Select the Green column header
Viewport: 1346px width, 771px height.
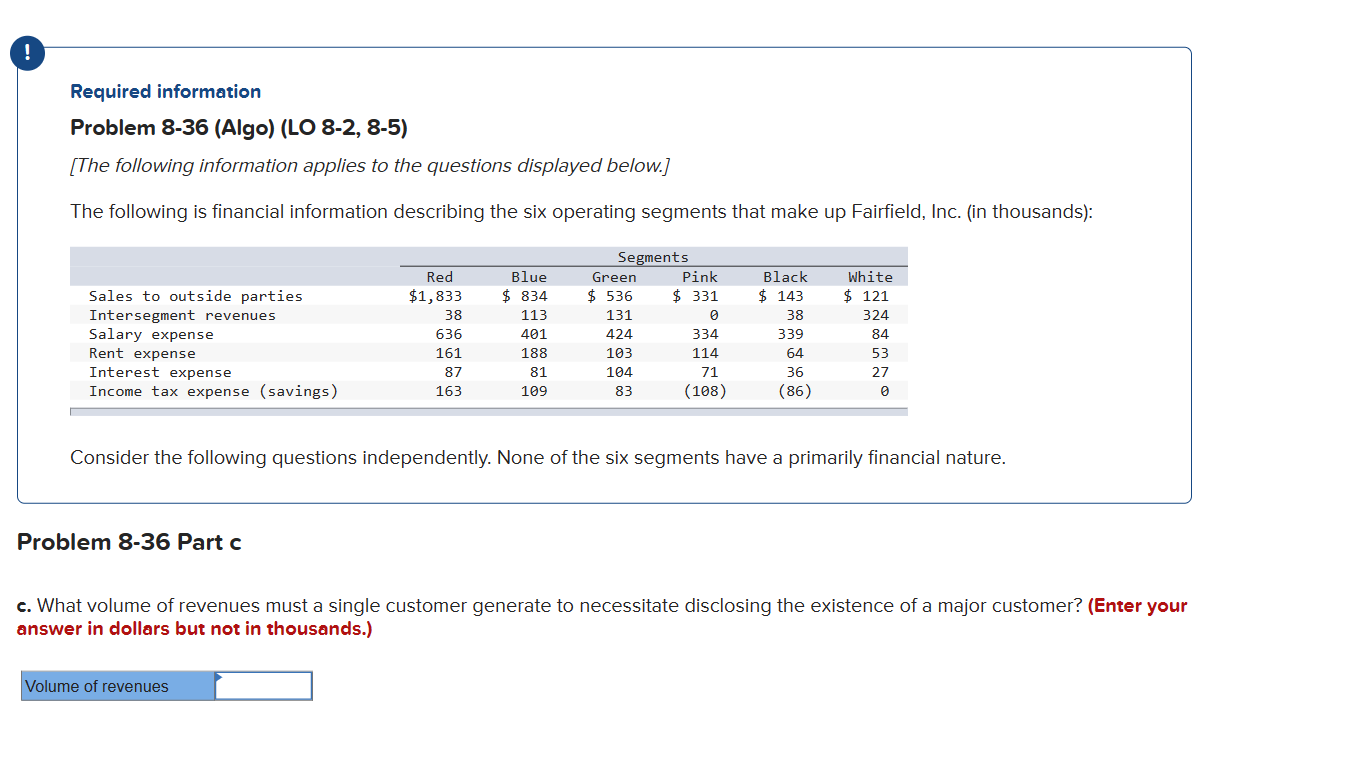click(613, 277)
